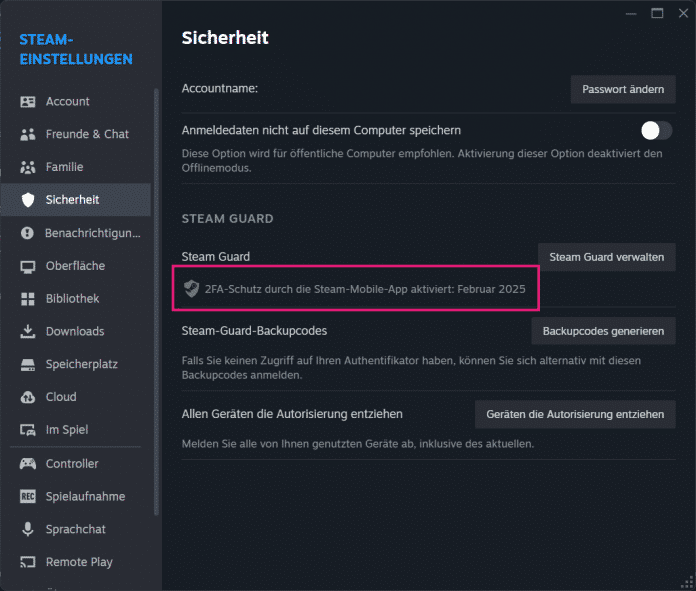
Task: Open the Remote Play settings tab
Action: (79, 562)
